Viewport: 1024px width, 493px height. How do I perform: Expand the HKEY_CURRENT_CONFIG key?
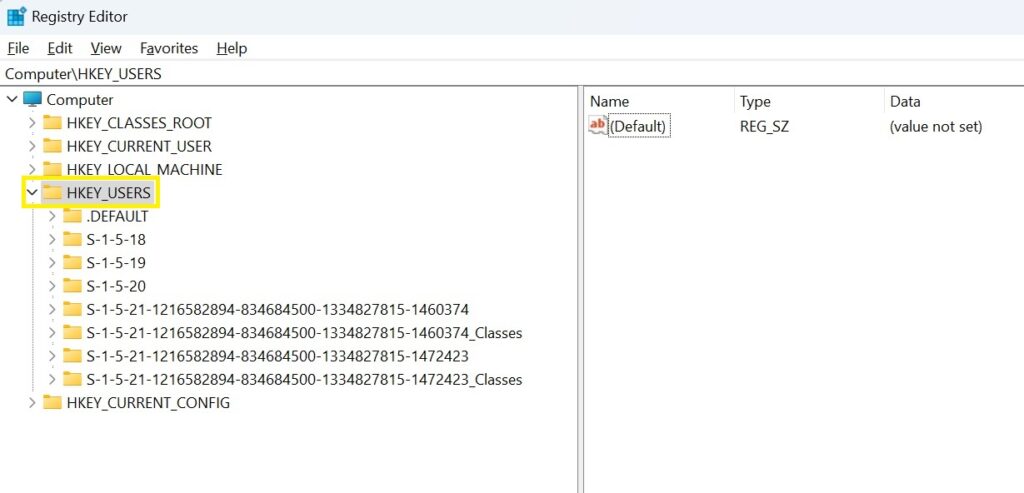(32, 403)
